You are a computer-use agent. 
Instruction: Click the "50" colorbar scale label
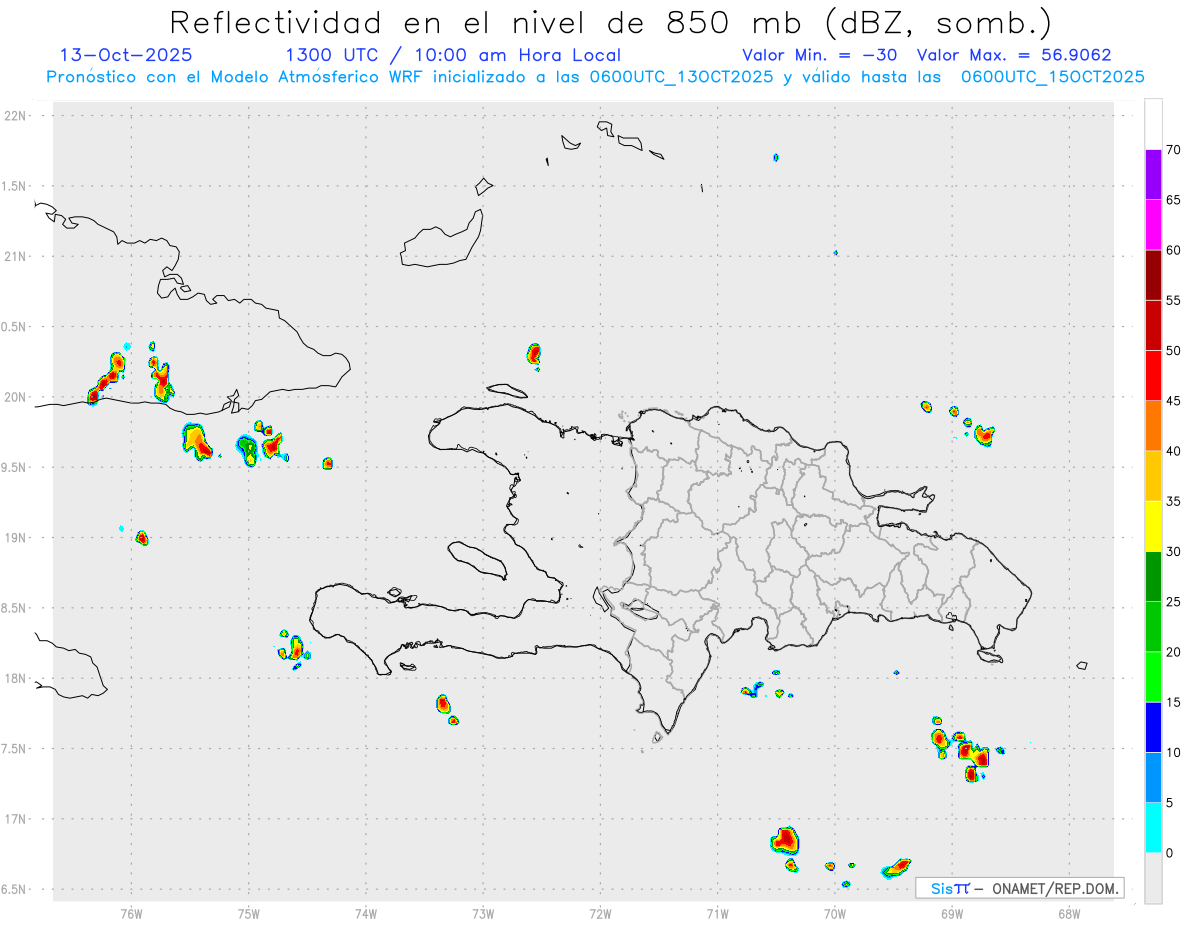[1173, 351]
